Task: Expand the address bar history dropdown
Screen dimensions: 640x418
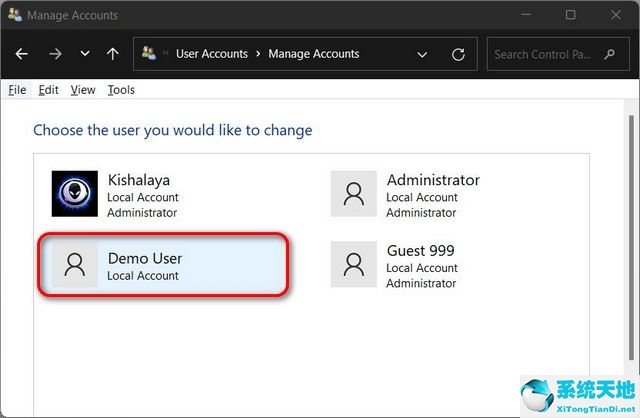Action: click(x=422, y=54)
